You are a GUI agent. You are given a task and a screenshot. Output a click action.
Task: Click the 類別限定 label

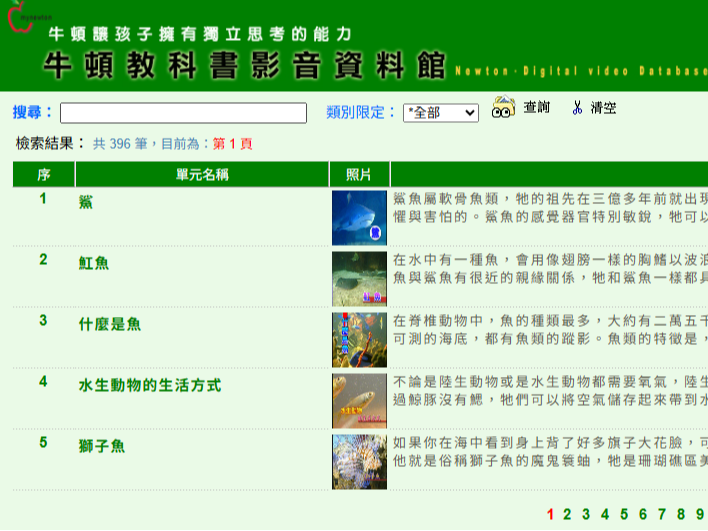[360, 112]
